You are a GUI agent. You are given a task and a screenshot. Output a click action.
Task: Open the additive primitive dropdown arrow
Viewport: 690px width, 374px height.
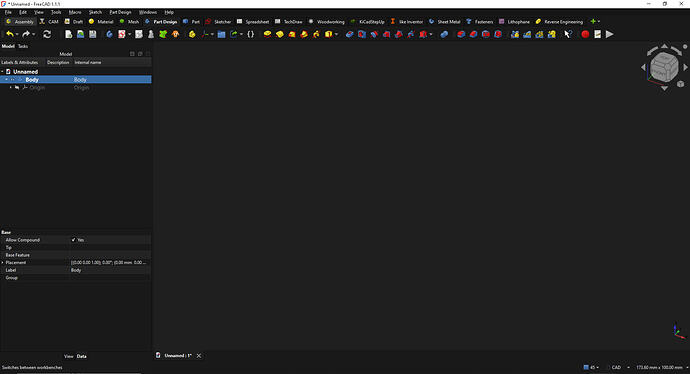tap(337, 34)
